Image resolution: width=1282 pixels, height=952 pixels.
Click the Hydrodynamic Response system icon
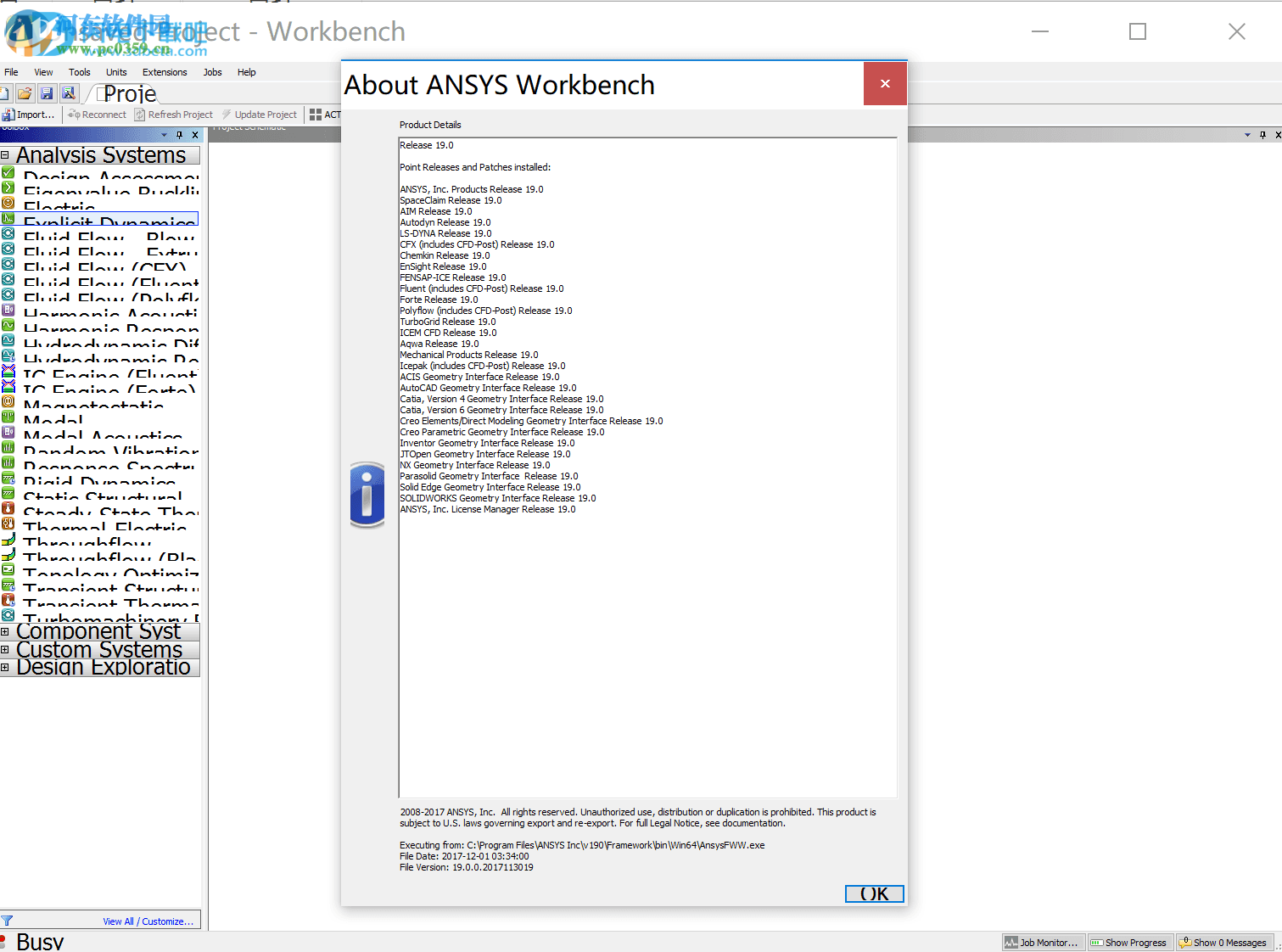pyautogui.click(x=8, y=356)
